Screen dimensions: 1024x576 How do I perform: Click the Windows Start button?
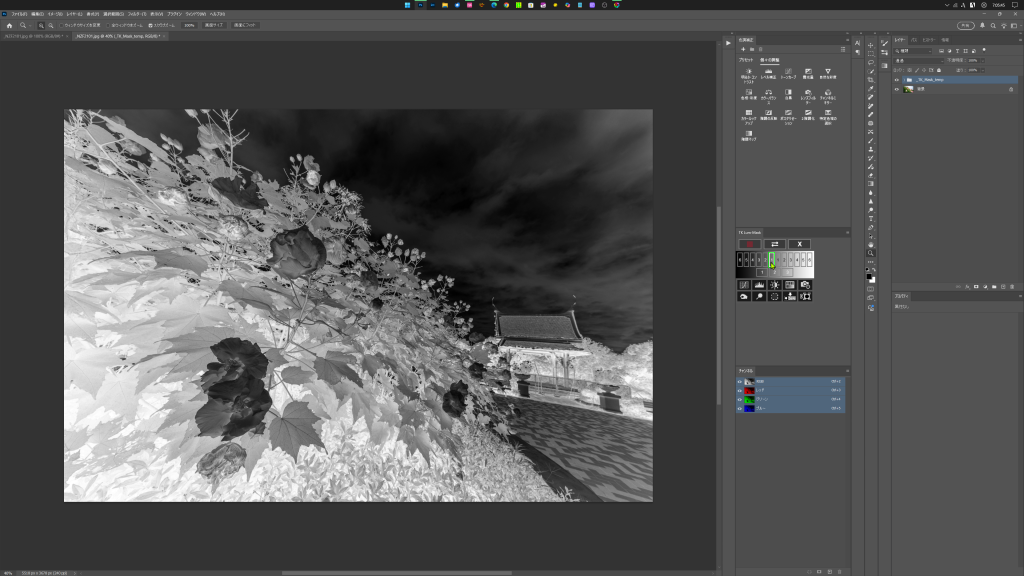(407, 5)
